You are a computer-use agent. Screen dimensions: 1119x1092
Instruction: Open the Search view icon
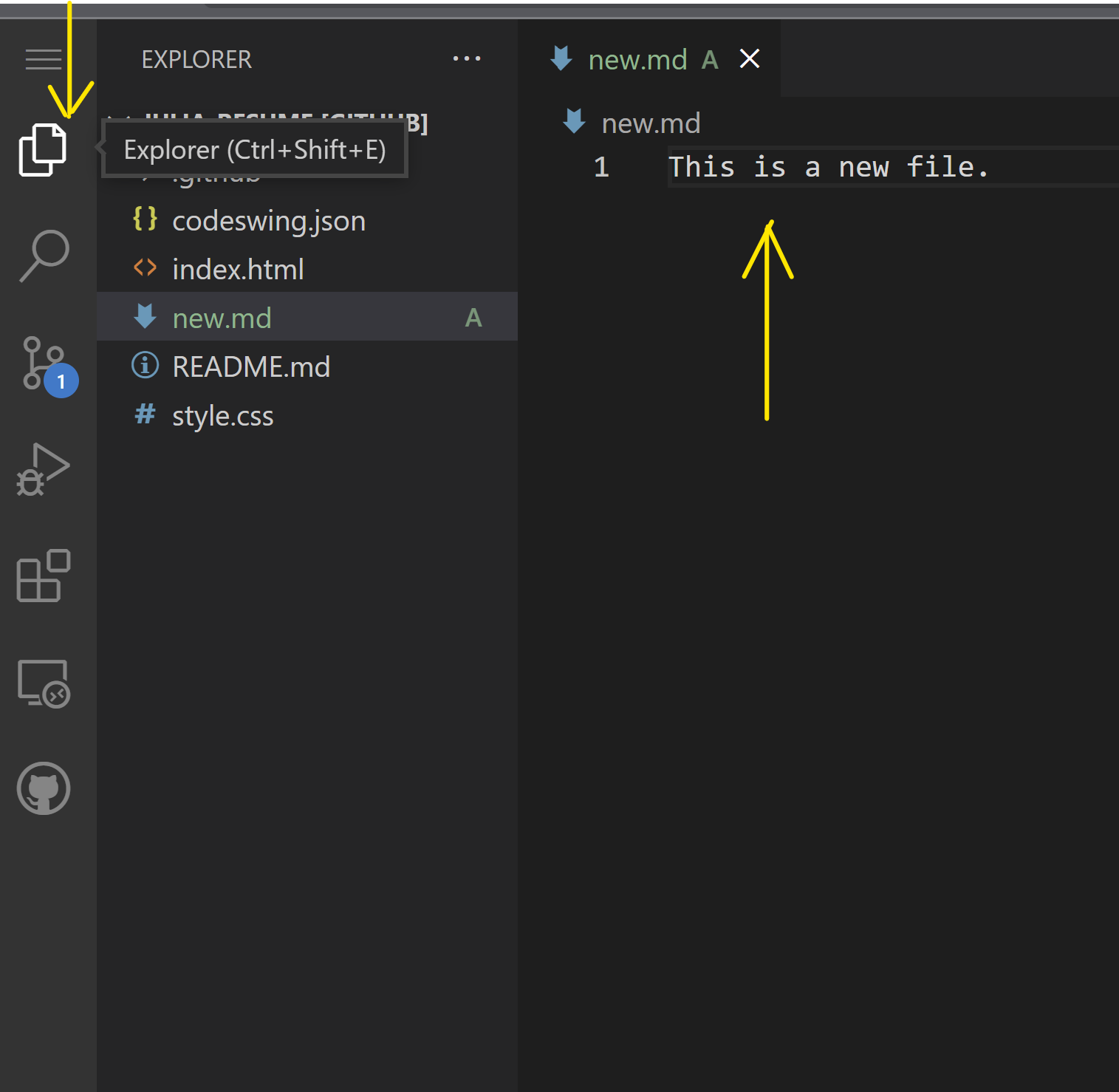[44, 256]
